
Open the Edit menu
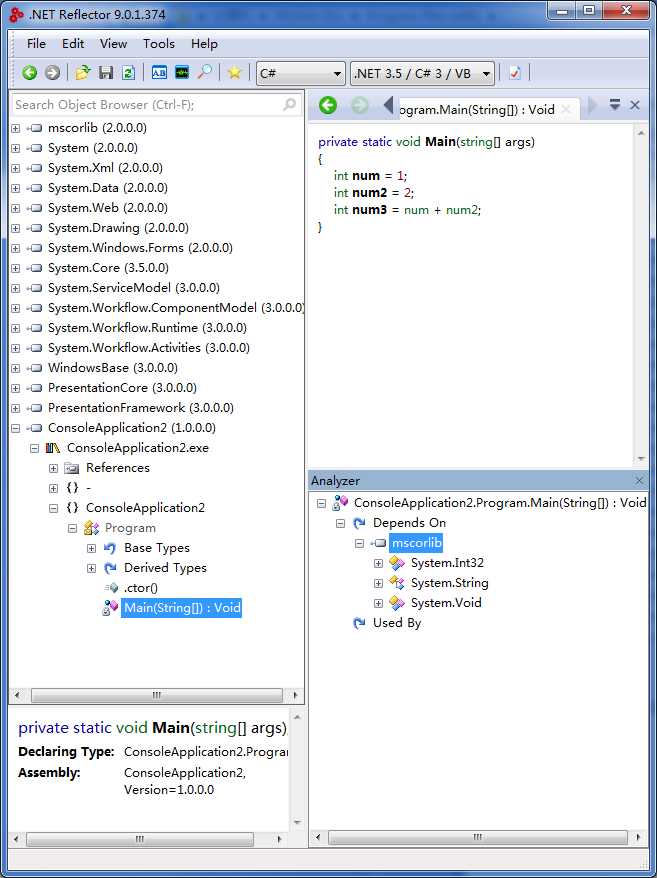tap(73, 44)
